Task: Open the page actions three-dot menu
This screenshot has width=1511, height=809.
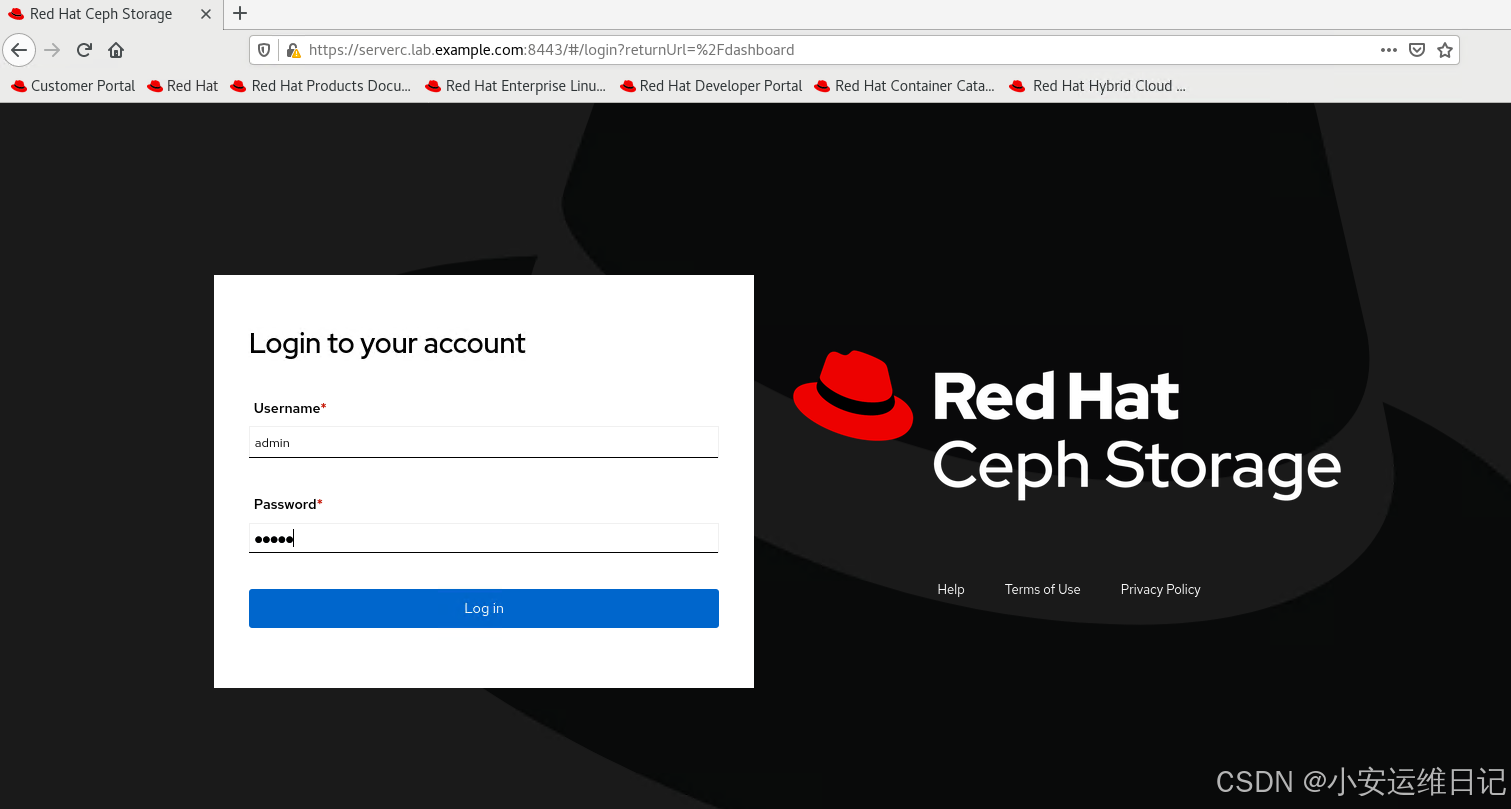Action: click(1389, 50)
